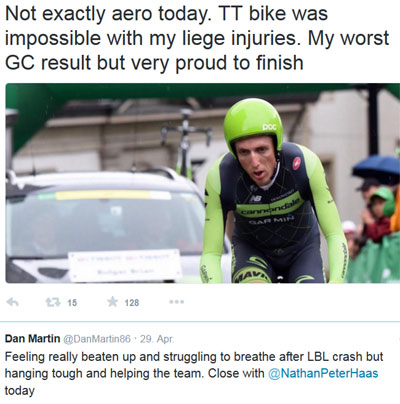The image size is (400, 404).
Task: Click the 'Feeling really beaten up' tweet text
Action: (194, 373)
